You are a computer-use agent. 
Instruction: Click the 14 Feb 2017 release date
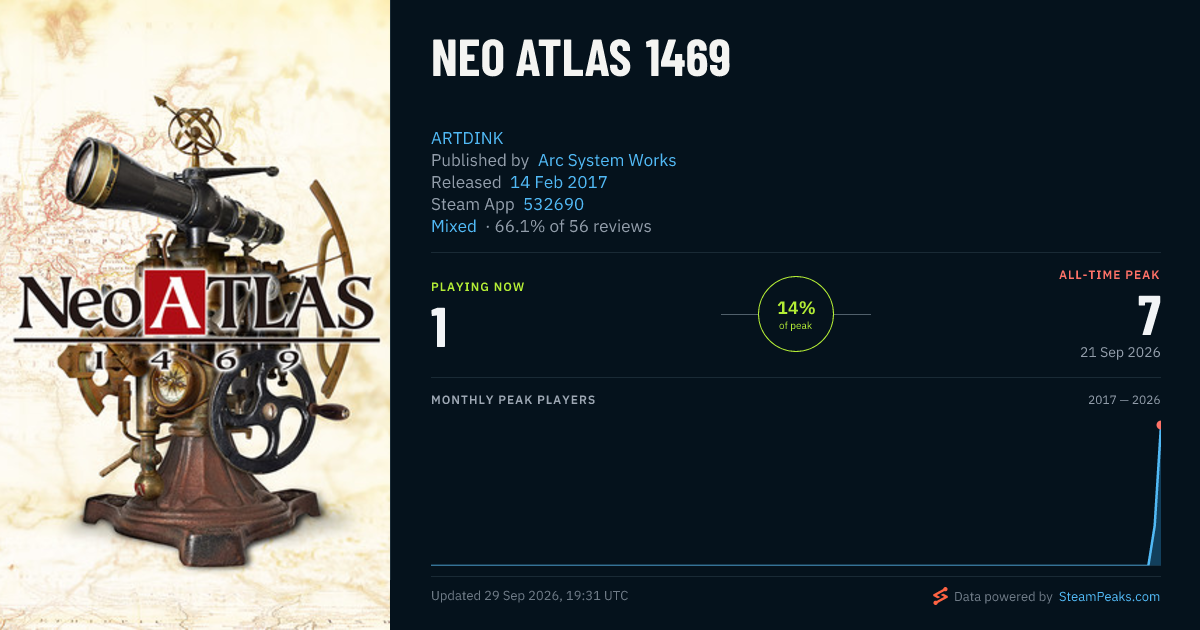(559, 182)
